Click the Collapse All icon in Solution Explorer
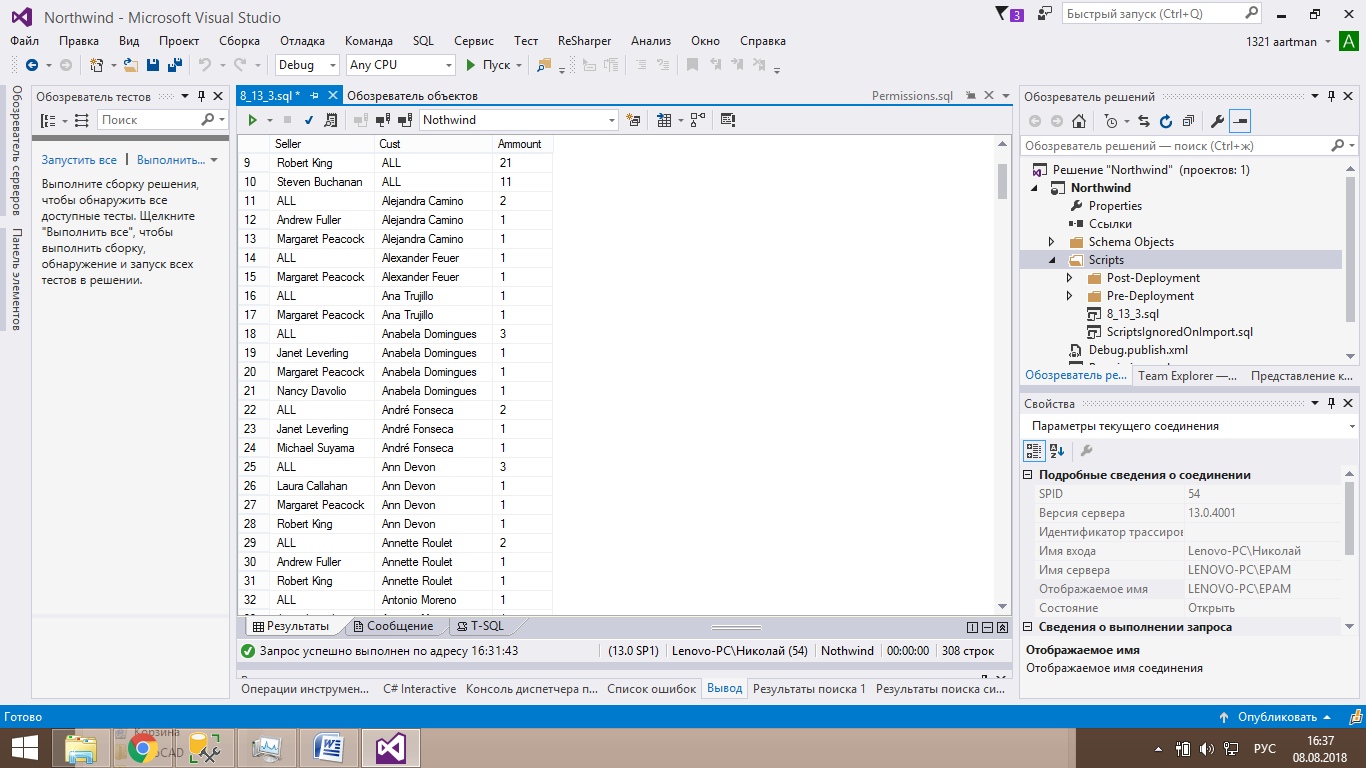The width and height of the screenshot is (1366, 768). click(1187, 121)
